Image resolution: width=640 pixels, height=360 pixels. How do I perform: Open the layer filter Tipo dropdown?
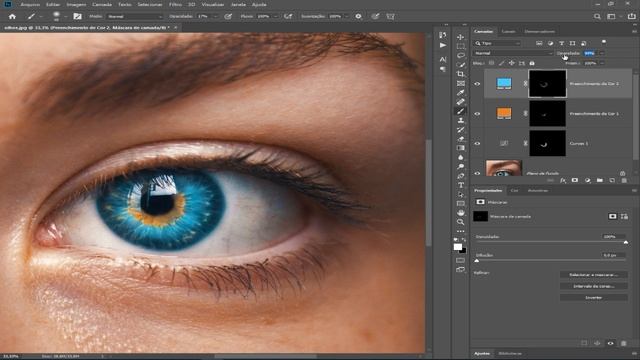498,43
